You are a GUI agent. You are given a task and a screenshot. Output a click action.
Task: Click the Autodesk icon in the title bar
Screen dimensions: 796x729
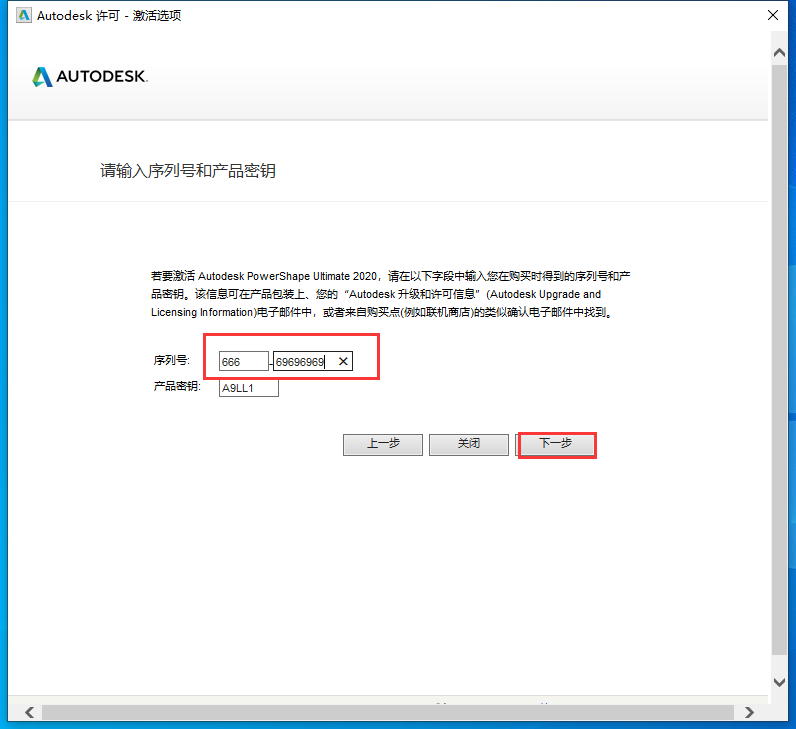tap(24, 16)
